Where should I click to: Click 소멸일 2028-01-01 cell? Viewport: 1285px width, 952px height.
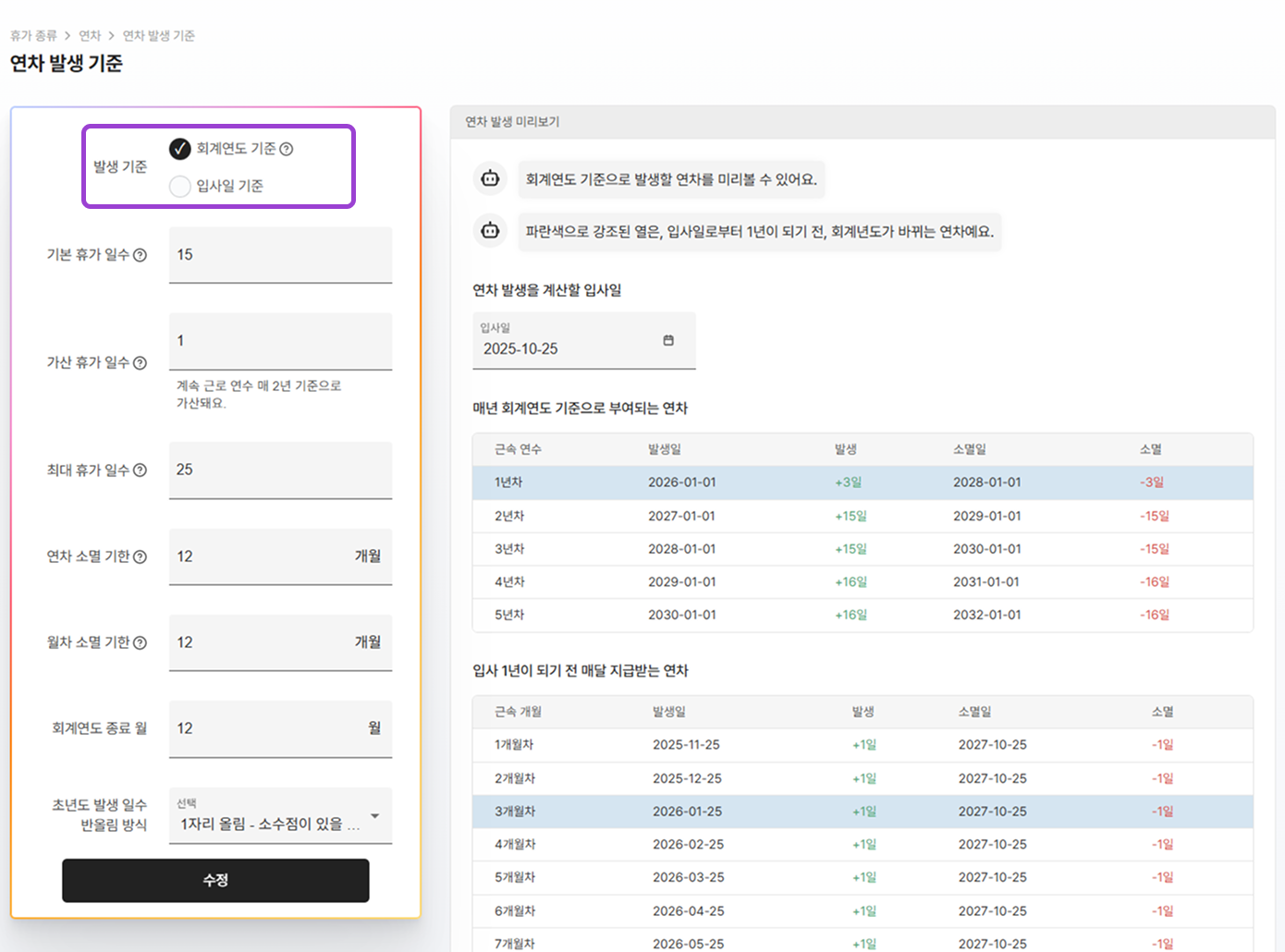(987, 482)
